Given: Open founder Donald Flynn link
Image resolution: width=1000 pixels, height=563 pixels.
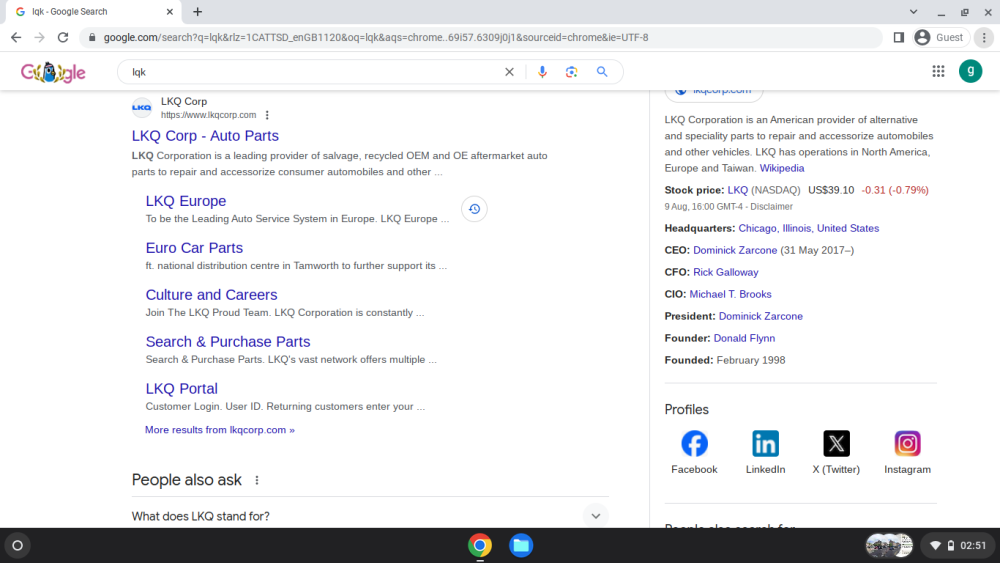Looking at the screenshot, I should tap(744, 339).
